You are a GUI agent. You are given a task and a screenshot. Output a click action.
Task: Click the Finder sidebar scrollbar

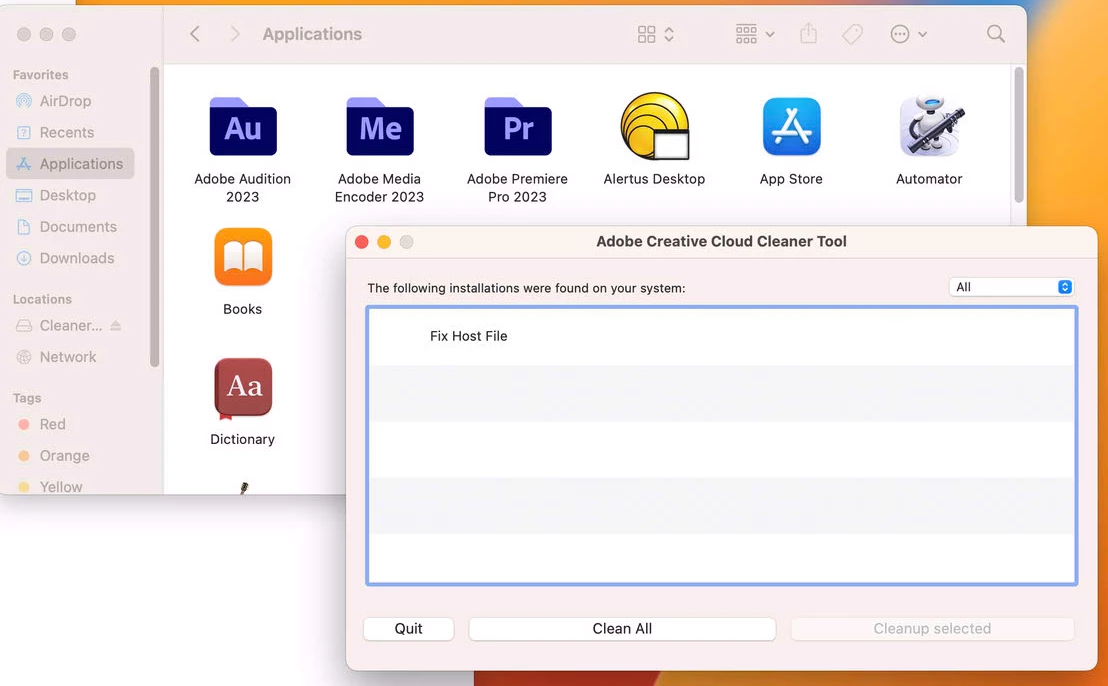pos(155,217)
